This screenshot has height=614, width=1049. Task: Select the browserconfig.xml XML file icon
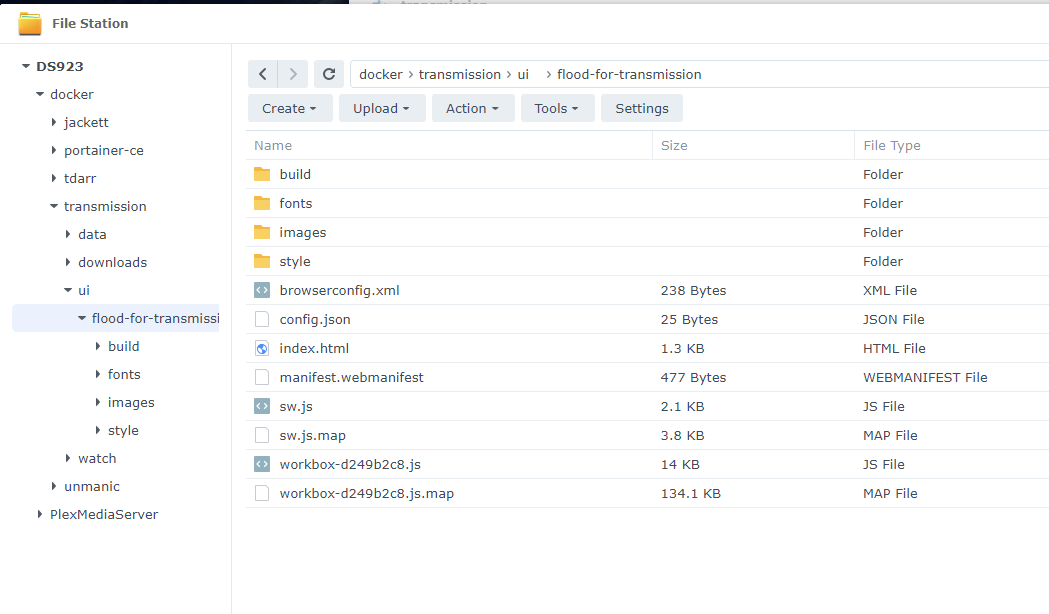coord(262,290)
